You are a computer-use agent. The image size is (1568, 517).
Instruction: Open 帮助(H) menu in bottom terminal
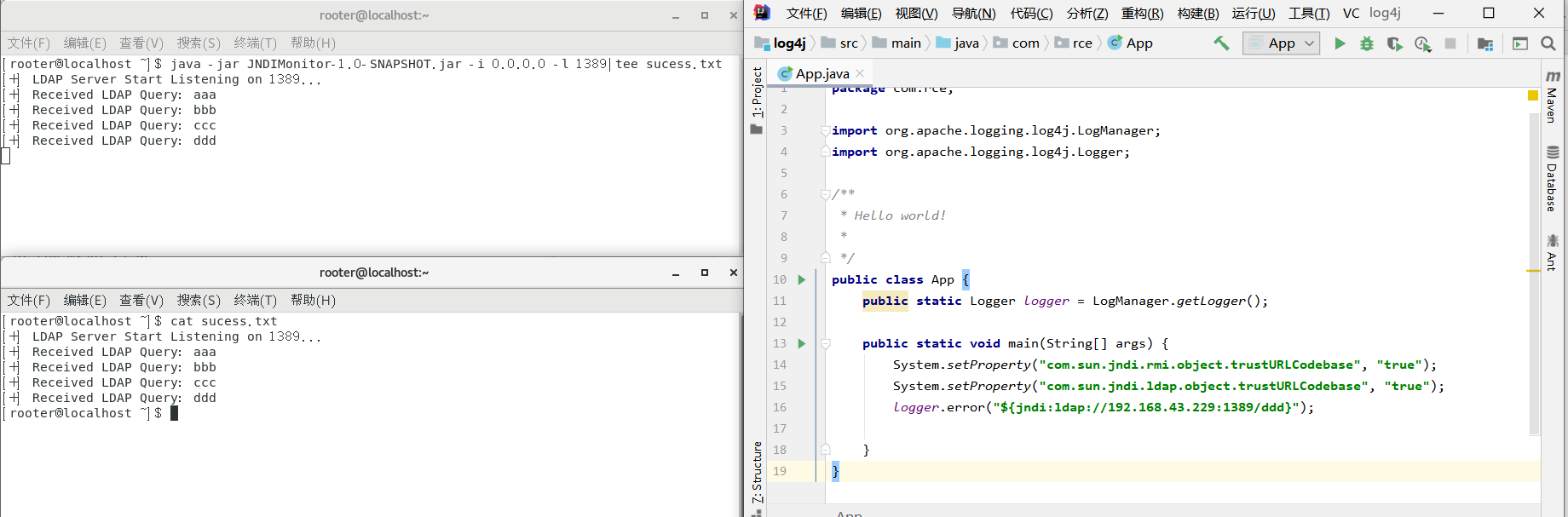[313, 300]
